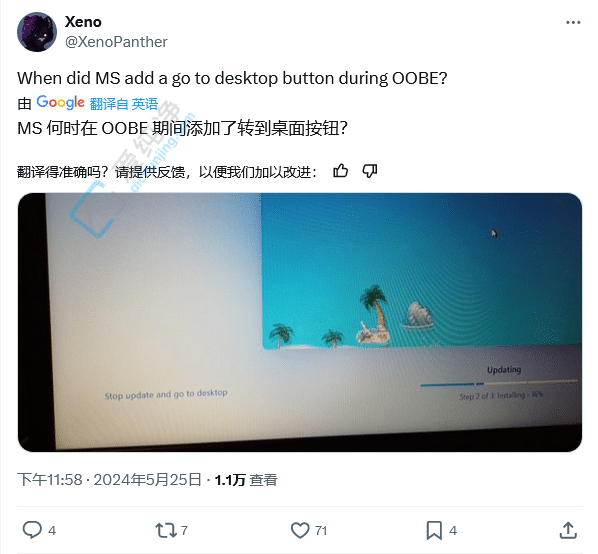Screen dimensions: 598x554
Task: Open the three-dot more options menu
Action: (x=573, y=23)
